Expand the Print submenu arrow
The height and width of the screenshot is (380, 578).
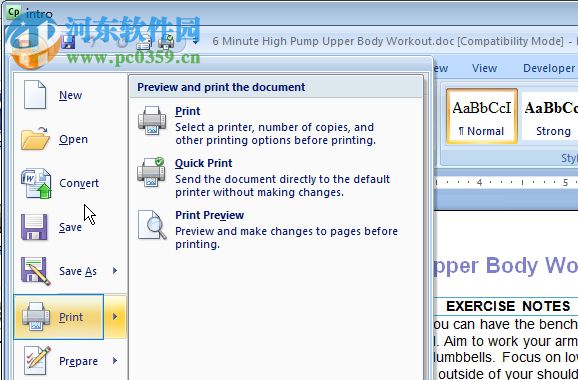[x=115, y=317]
